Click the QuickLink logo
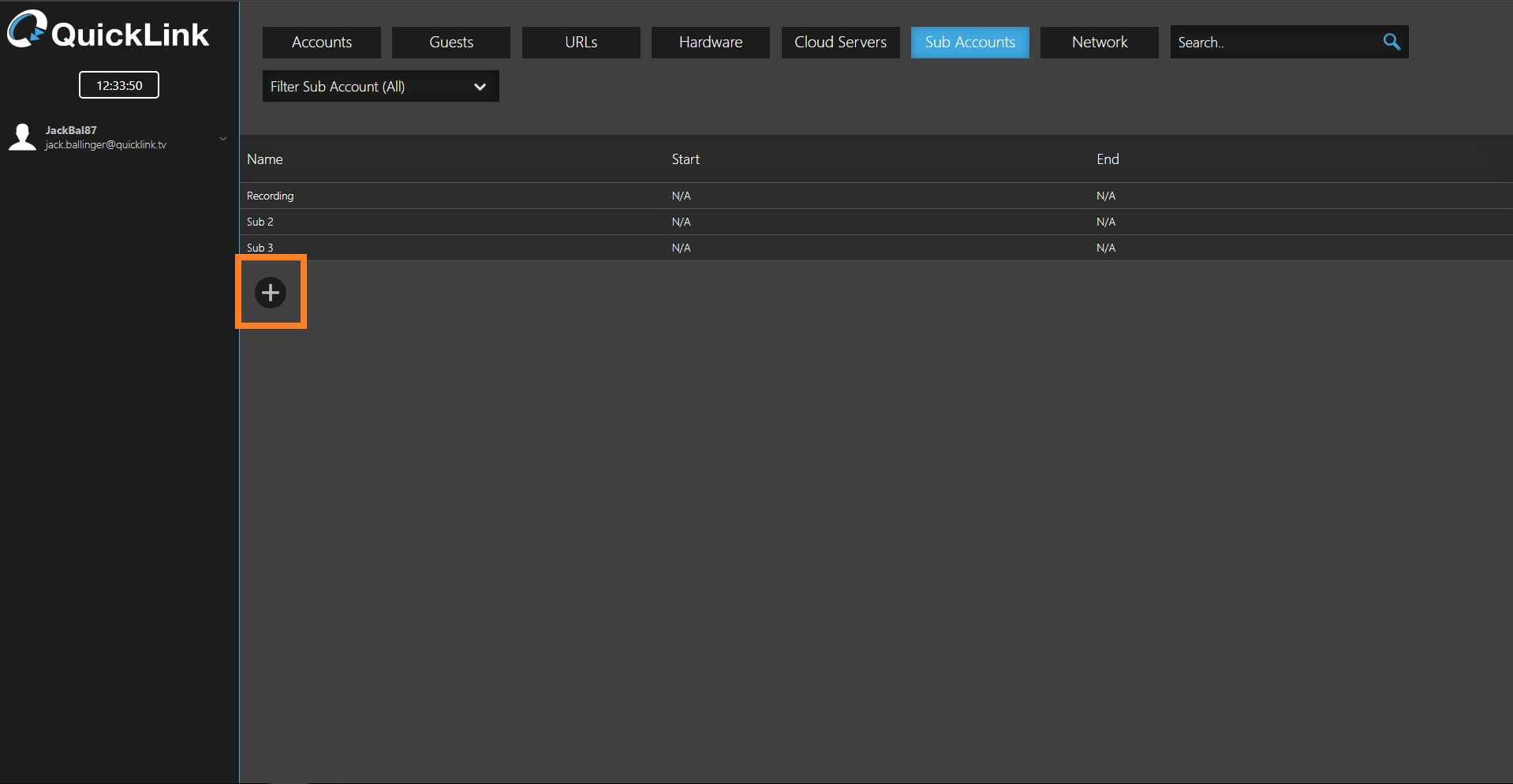The height and width of the screenshot is (784, 1513). (x=109, y=32)
